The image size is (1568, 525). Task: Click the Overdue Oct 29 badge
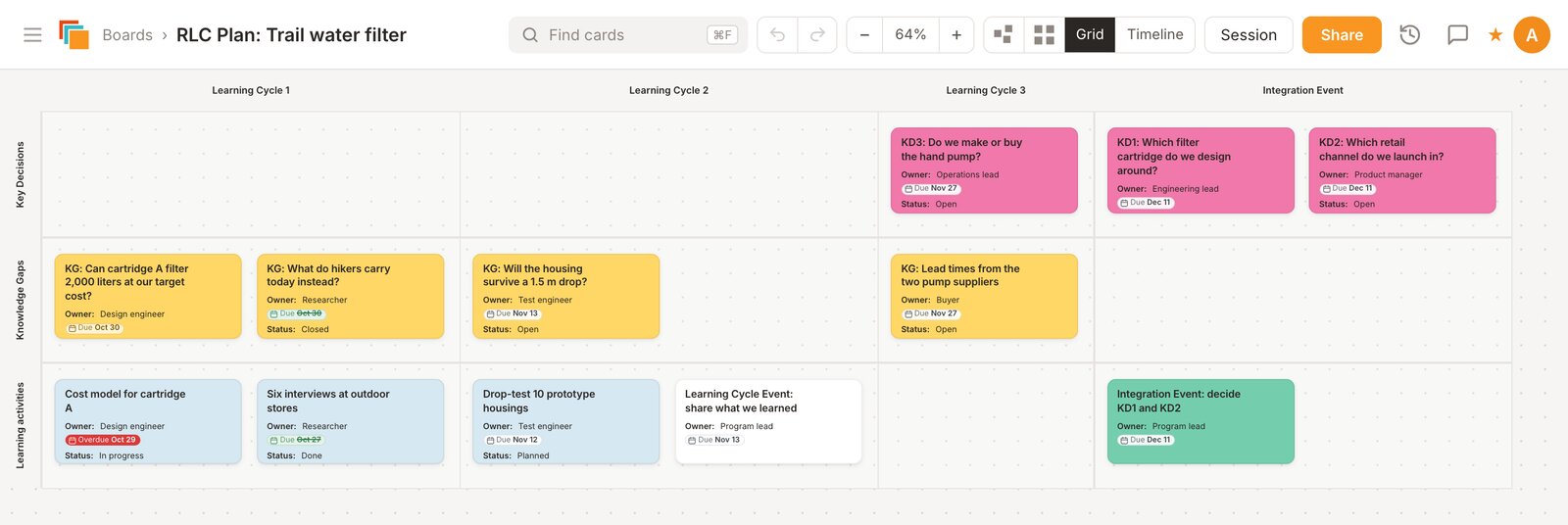click(x=102, y=440)
